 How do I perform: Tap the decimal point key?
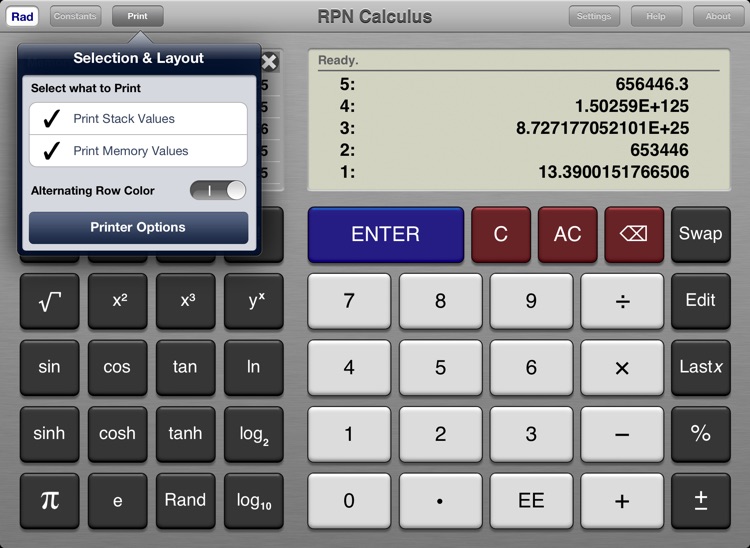[x=440, y=500]
